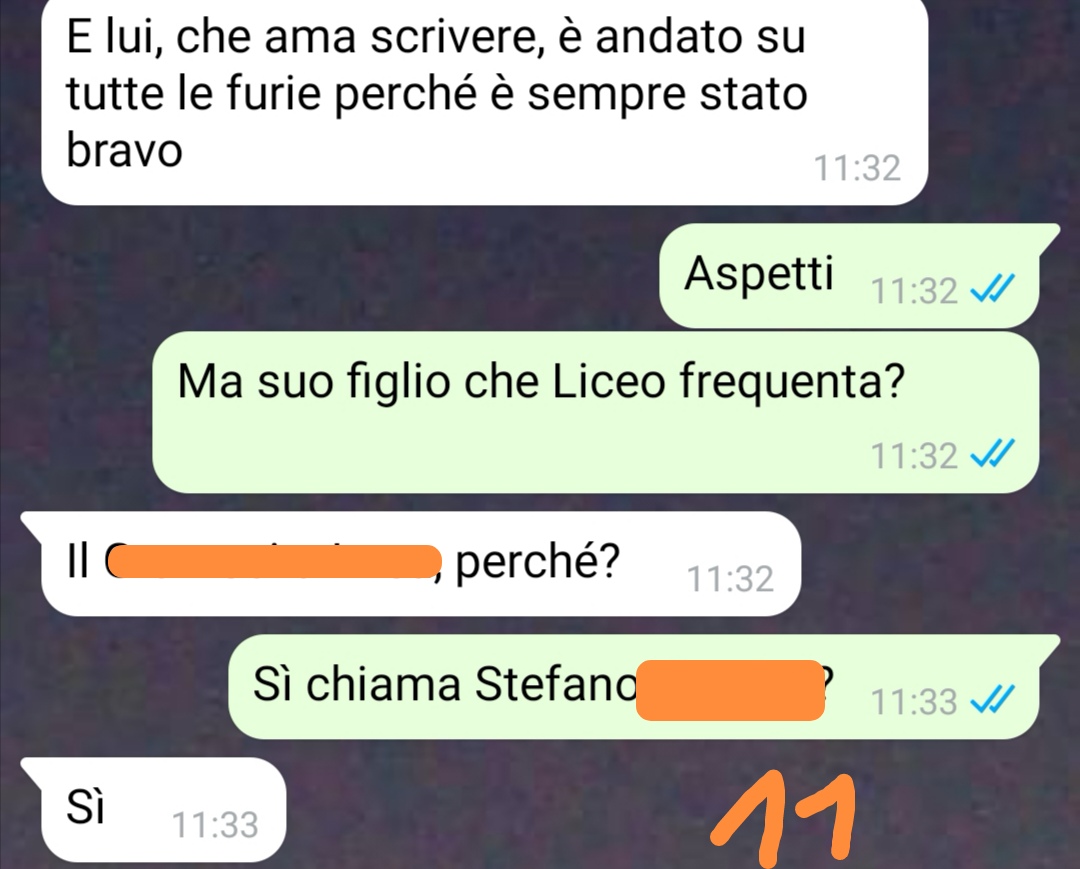Image resolution: width=1080 pixels, height=869 pixels.
Task: Tap the 11:32 timestamp next to 'perché?'
Action: [x=730, y=579]
